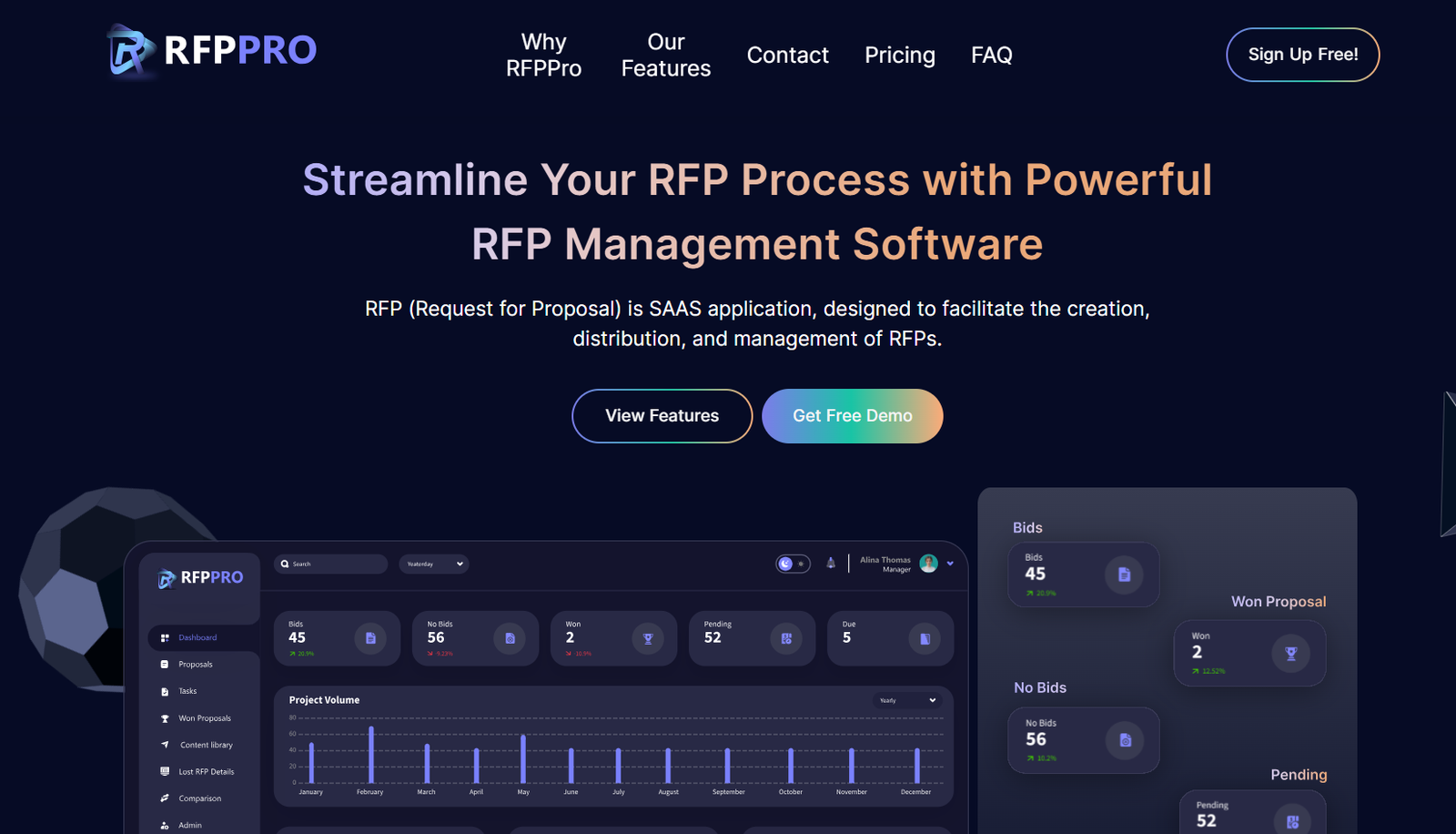Toggle the dark mode switch in dashboard
The image size is (1456, 834).
pos(793,564)
